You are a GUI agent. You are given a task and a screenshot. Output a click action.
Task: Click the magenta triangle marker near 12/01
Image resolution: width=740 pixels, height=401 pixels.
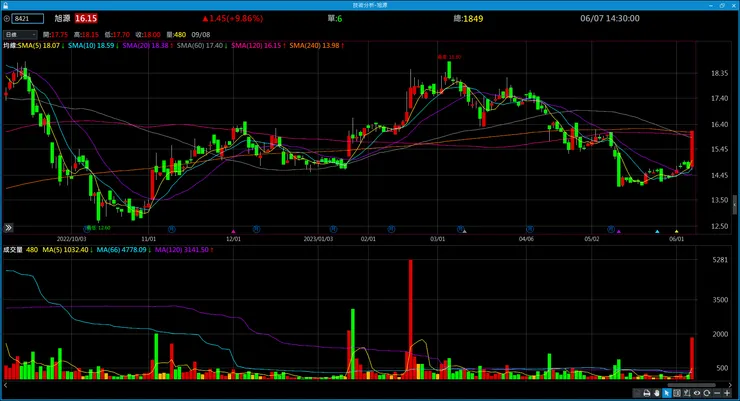pos(233,231)
